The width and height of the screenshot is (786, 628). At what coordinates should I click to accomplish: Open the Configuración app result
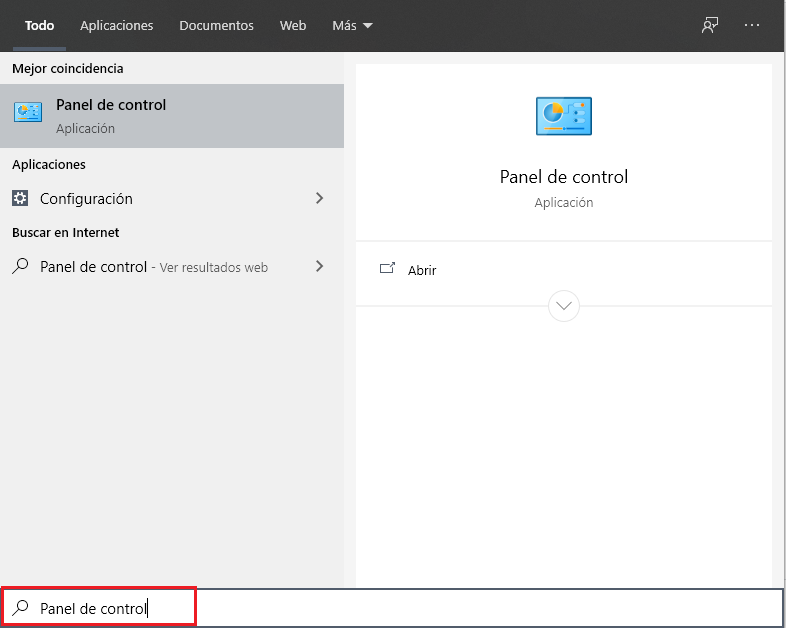point(86,198)
